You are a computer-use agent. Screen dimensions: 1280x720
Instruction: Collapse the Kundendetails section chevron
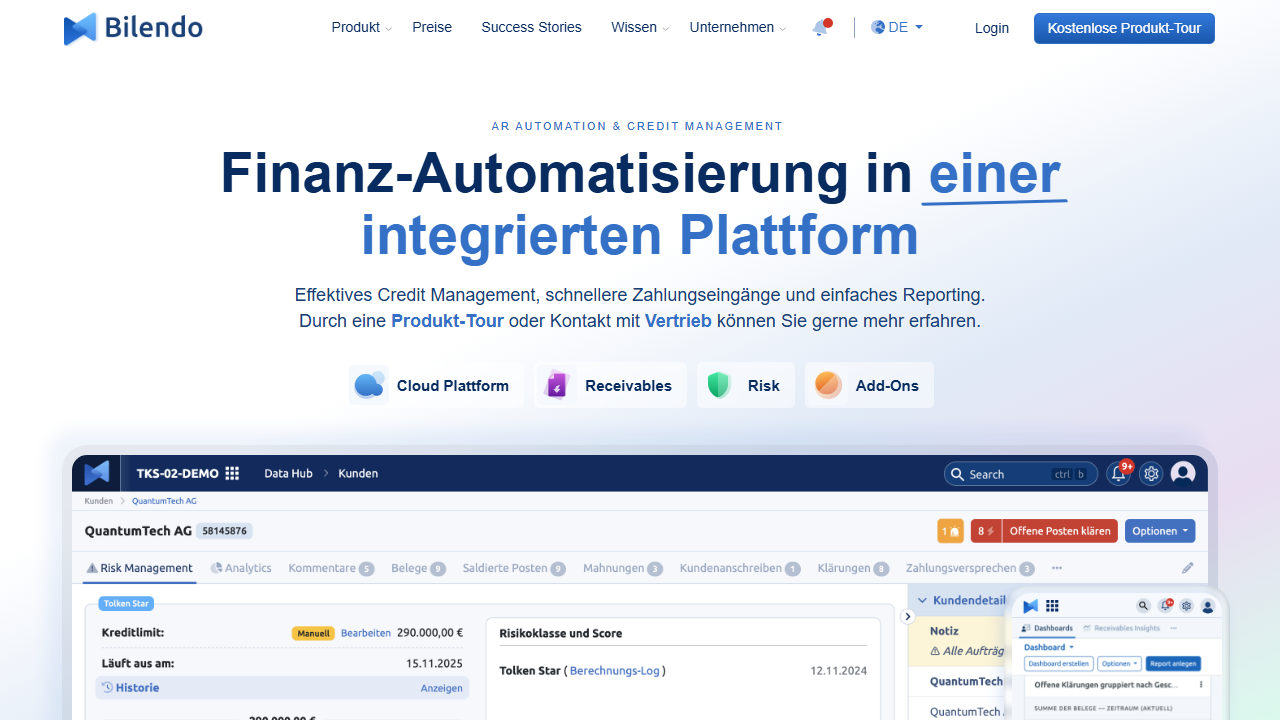click(x=923, y=601)
